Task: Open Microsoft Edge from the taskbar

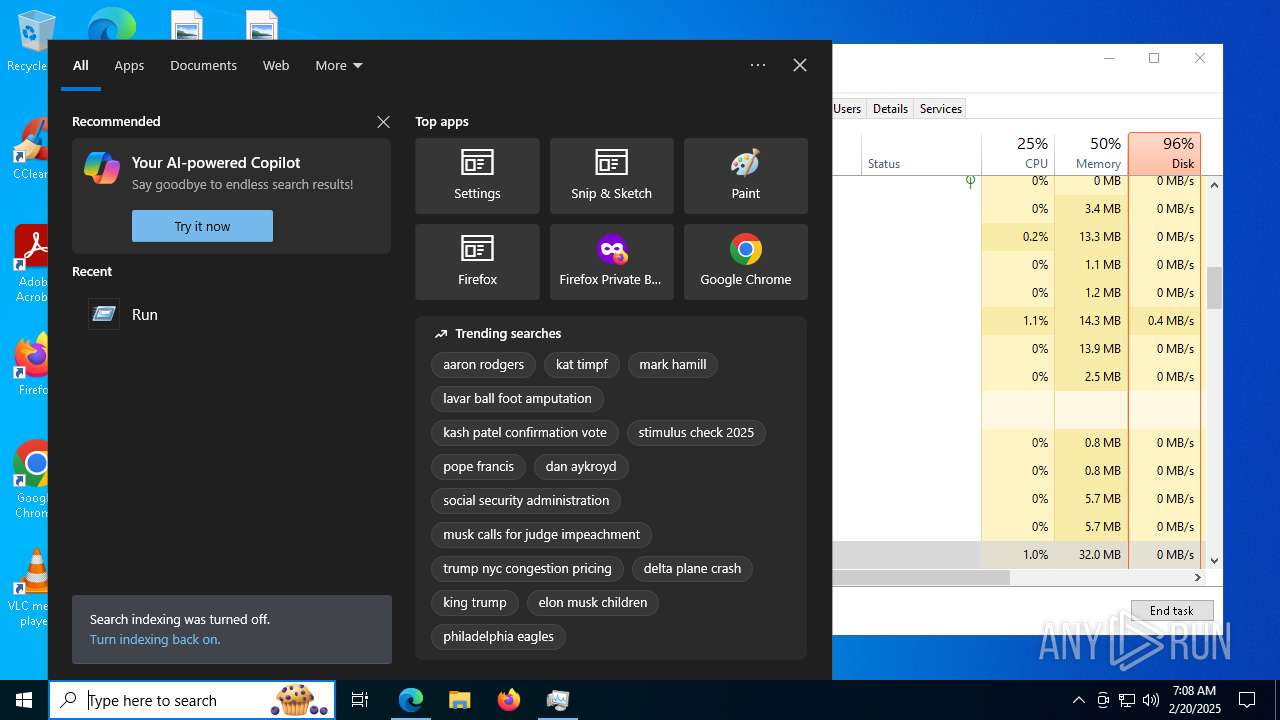Action: (411, 700)
